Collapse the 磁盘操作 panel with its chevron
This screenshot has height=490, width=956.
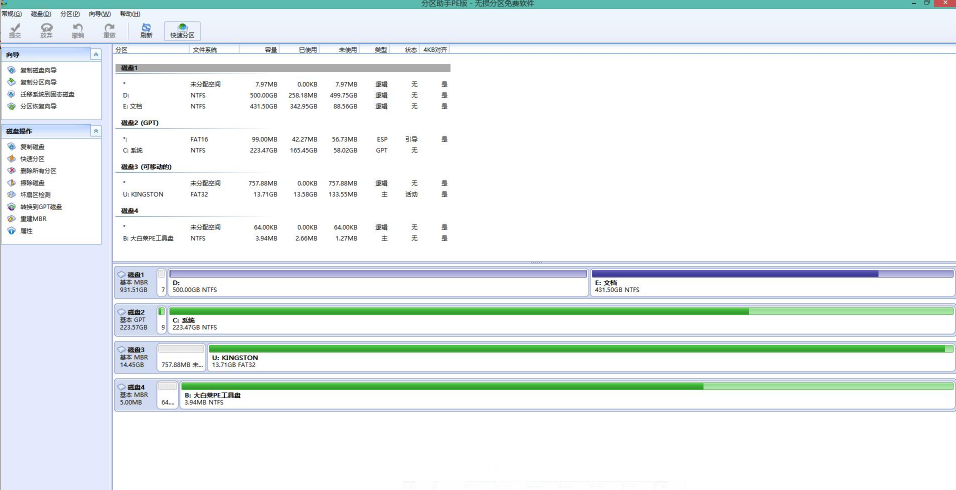pos(95,131)
